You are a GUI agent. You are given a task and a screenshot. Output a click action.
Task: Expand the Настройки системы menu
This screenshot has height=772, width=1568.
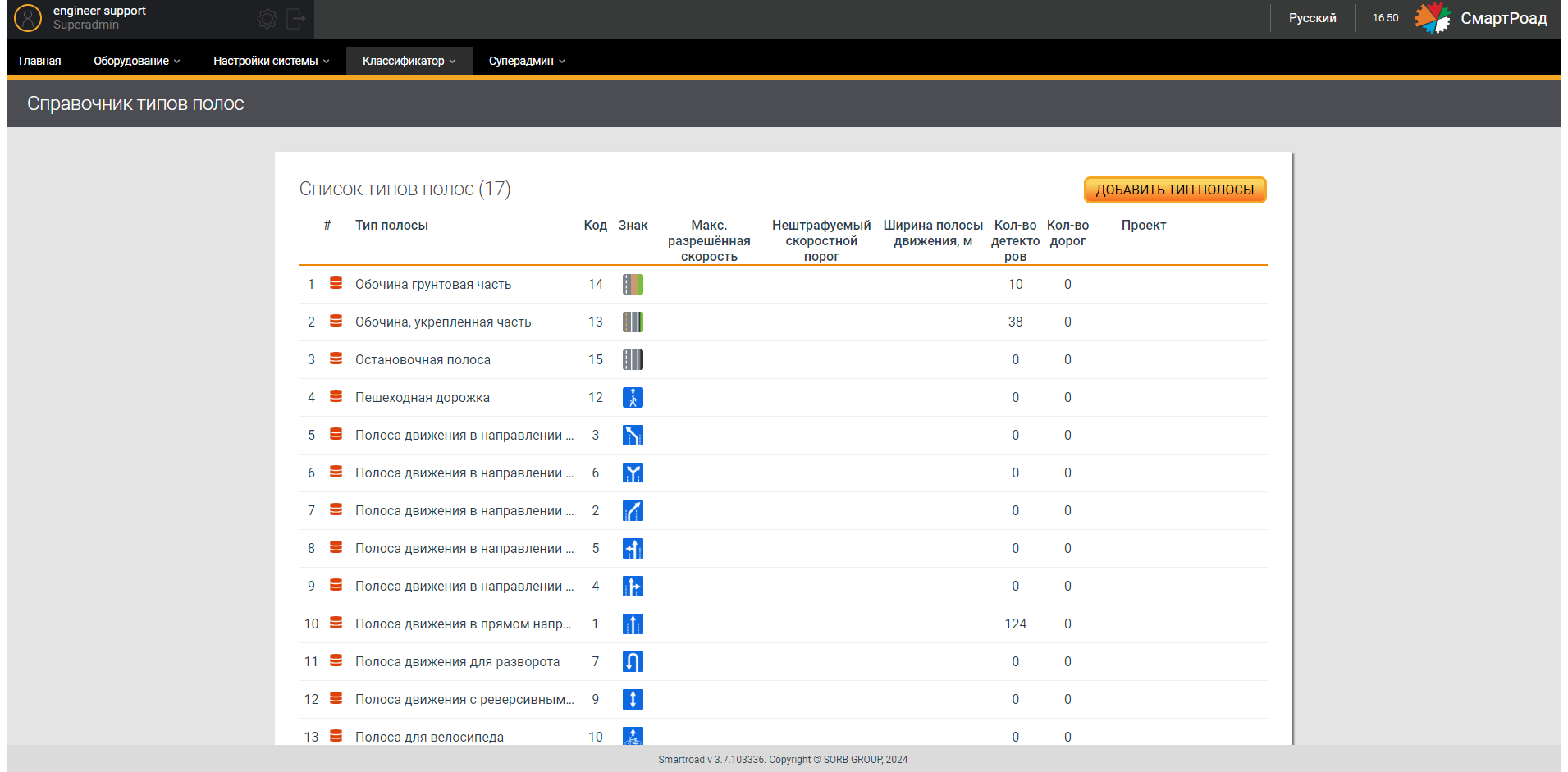click(x=271, y=61)
